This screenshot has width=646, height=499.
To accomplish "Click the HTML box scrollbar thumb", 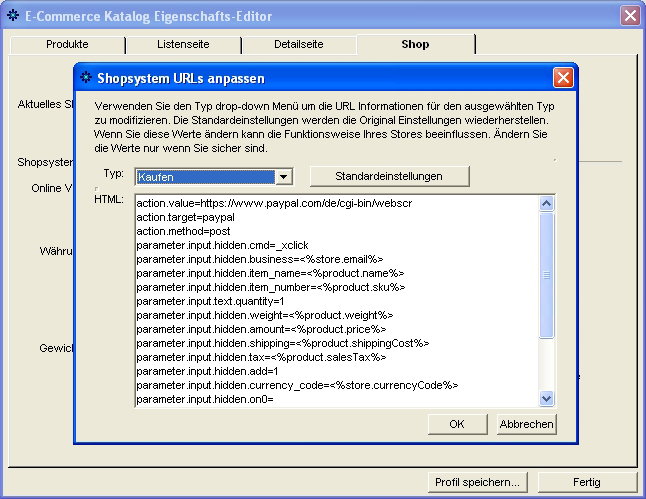I will point(546,275).
